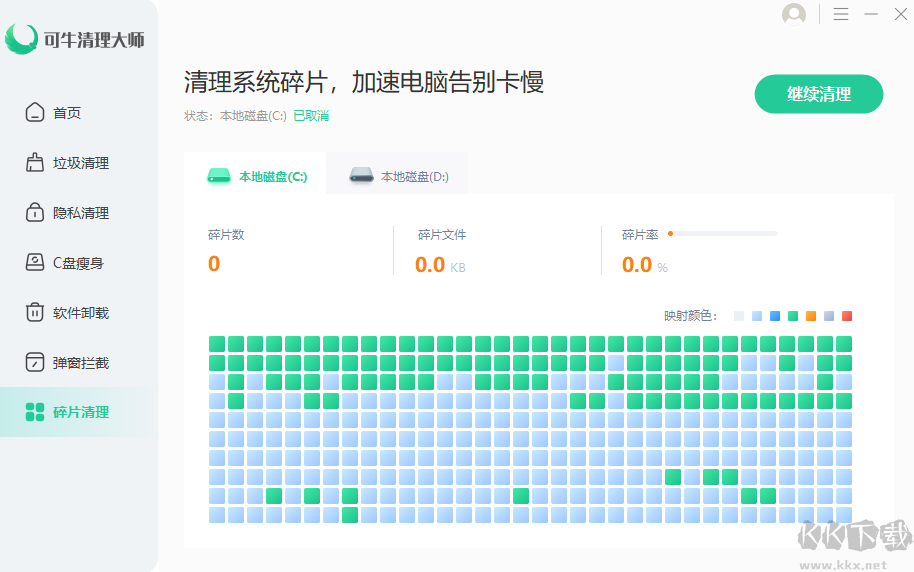Click the 映射颜色 label
Screen dimensions: 914x572
point(690,316)
